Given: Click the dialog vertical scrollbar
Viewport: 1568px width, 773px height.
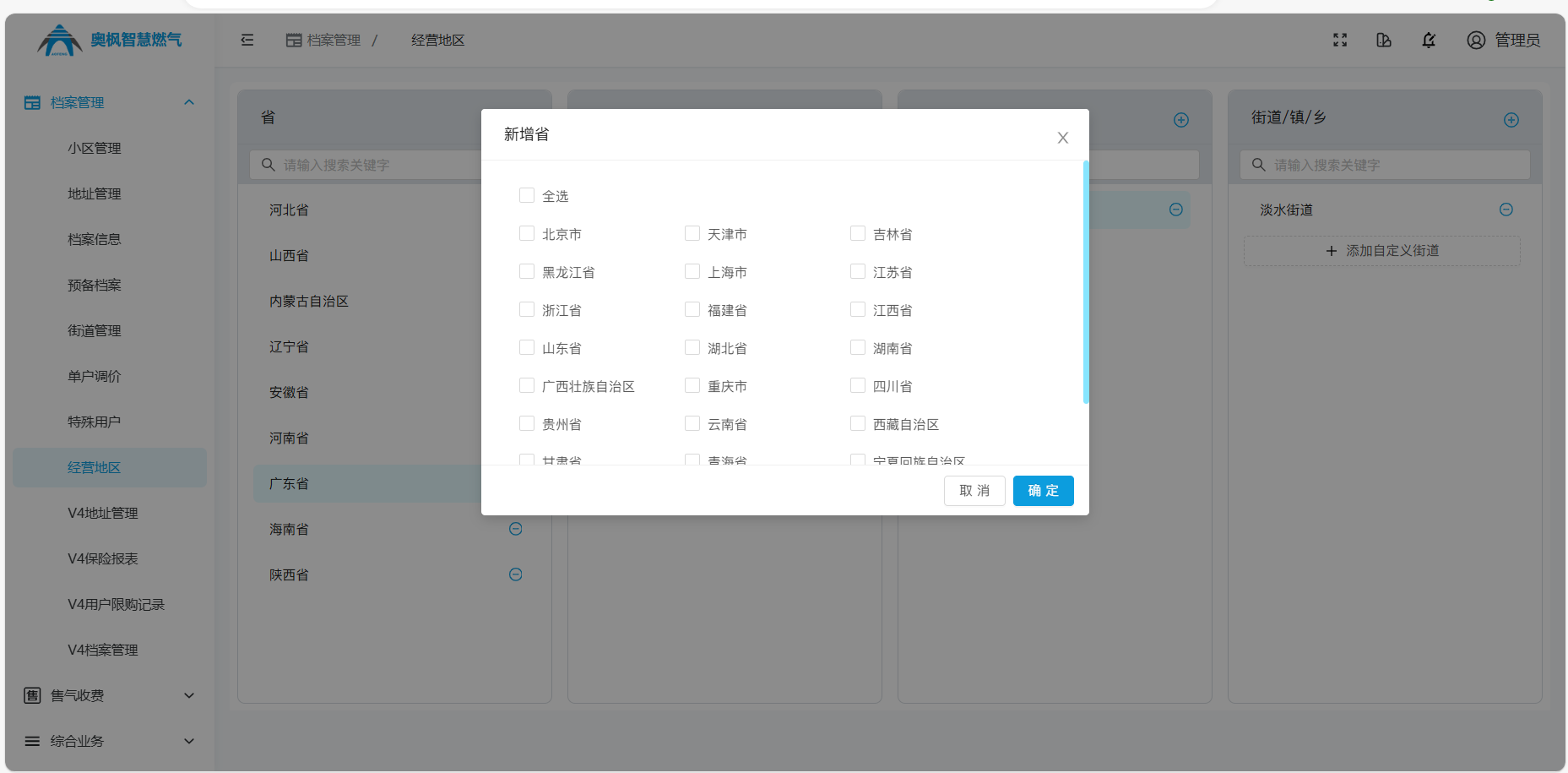Looking at the screenshot, I should (1085, 282).
